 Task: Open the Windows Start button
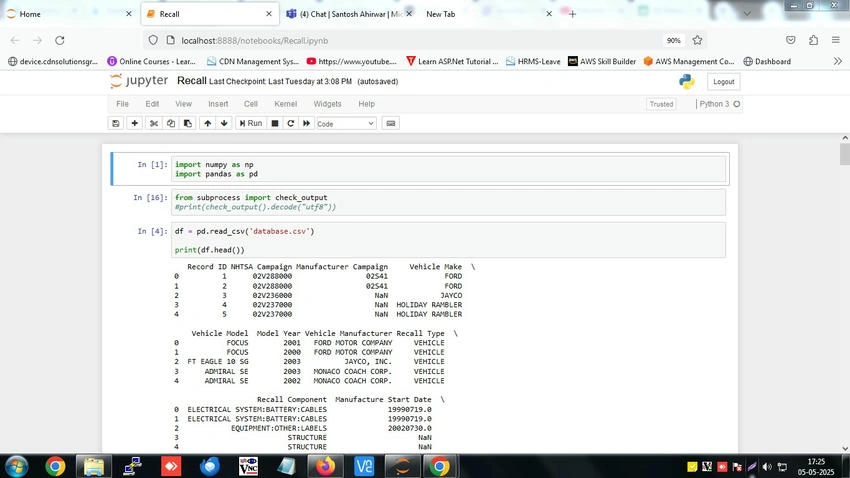pyautogui.click(x=16, y=466)
